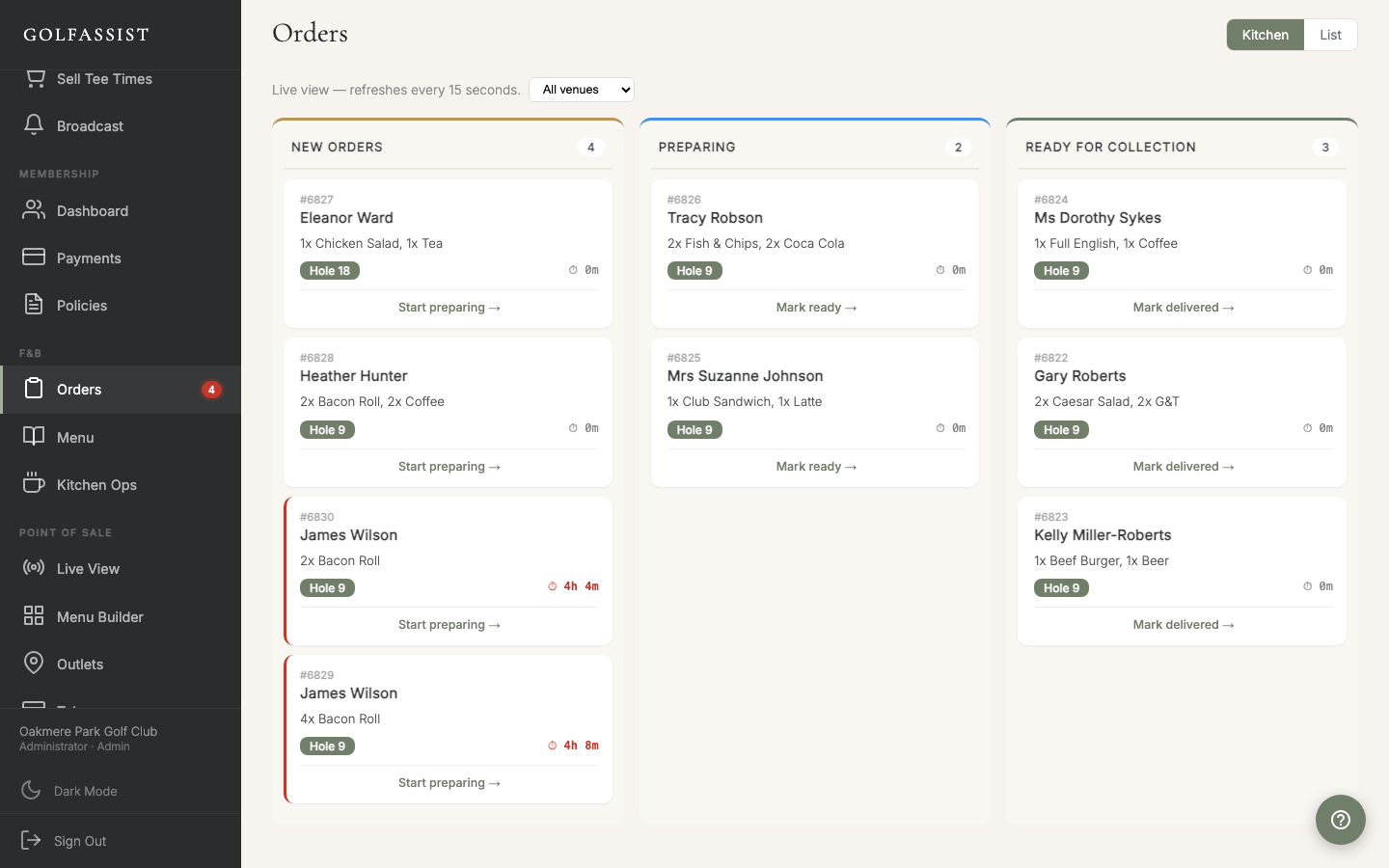Mark Tracy Robson's order ready
The height and width of the screenshot is (868, 1389).
click(815, 308)
